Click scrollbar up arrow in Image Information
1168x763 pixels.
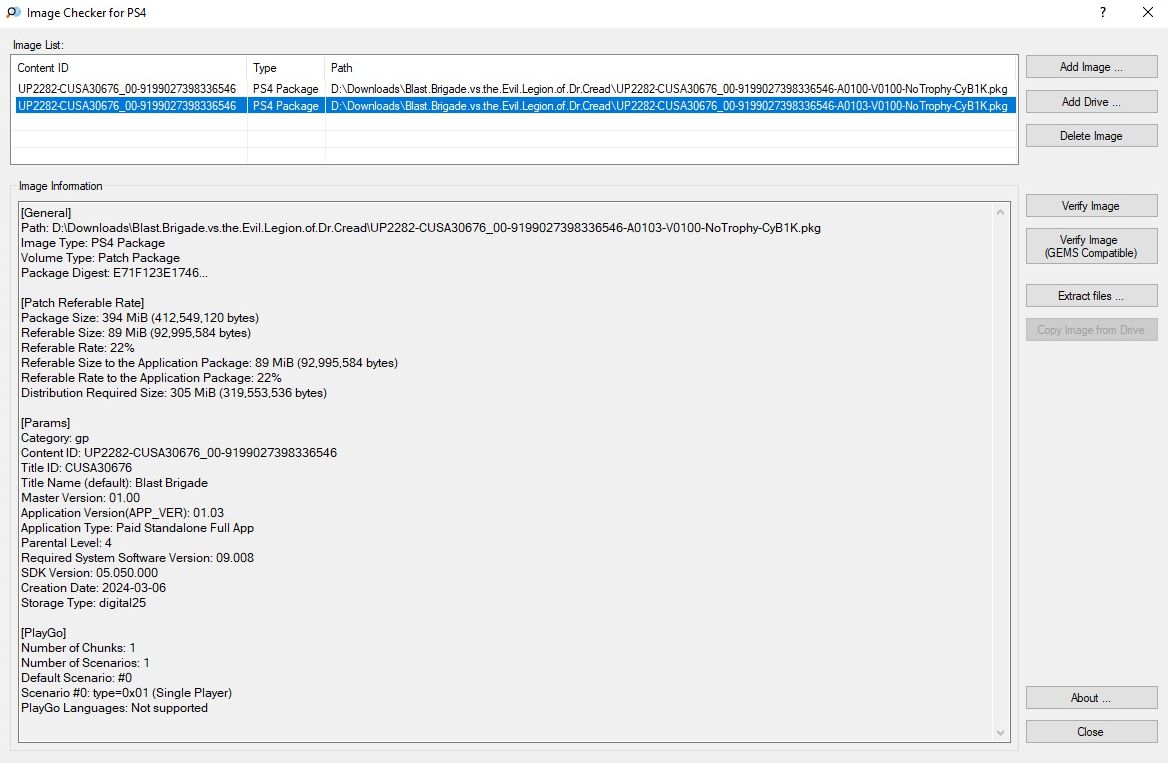[1000, 212]
